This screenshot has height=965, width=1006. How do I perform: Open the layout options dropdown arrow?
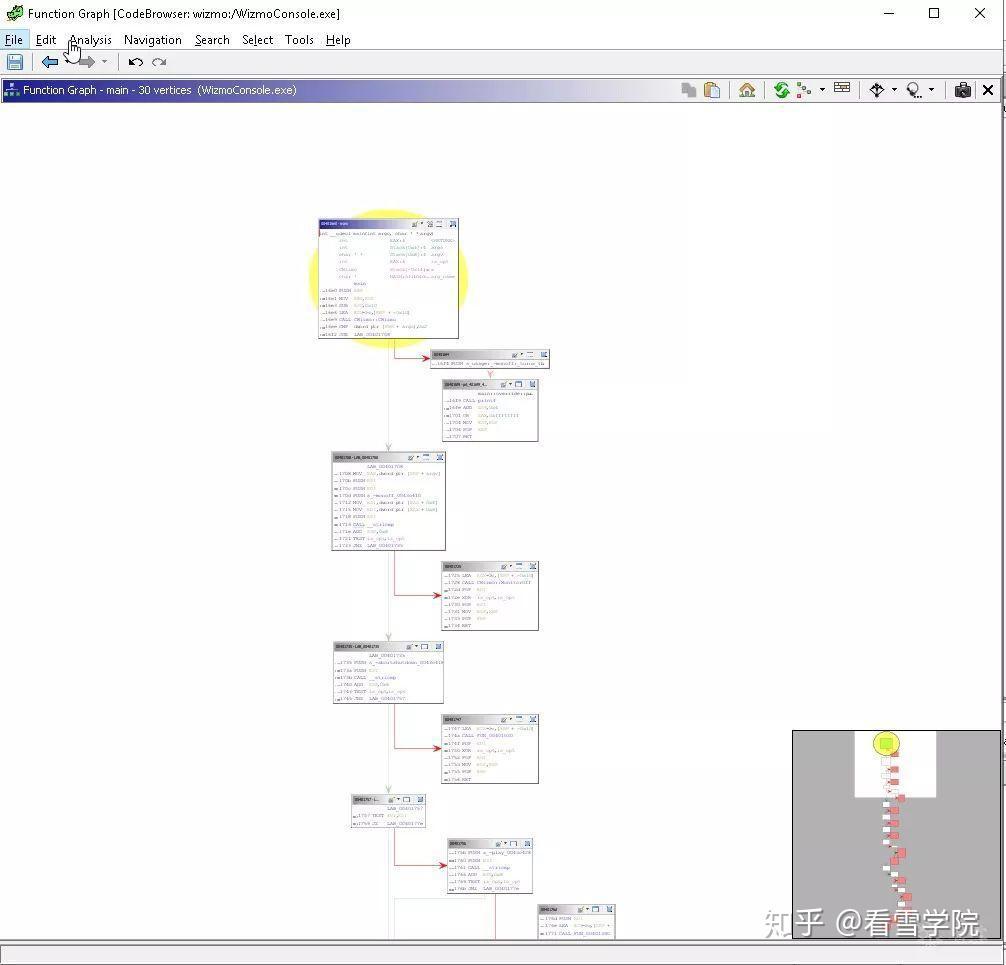tap(822, 90)
